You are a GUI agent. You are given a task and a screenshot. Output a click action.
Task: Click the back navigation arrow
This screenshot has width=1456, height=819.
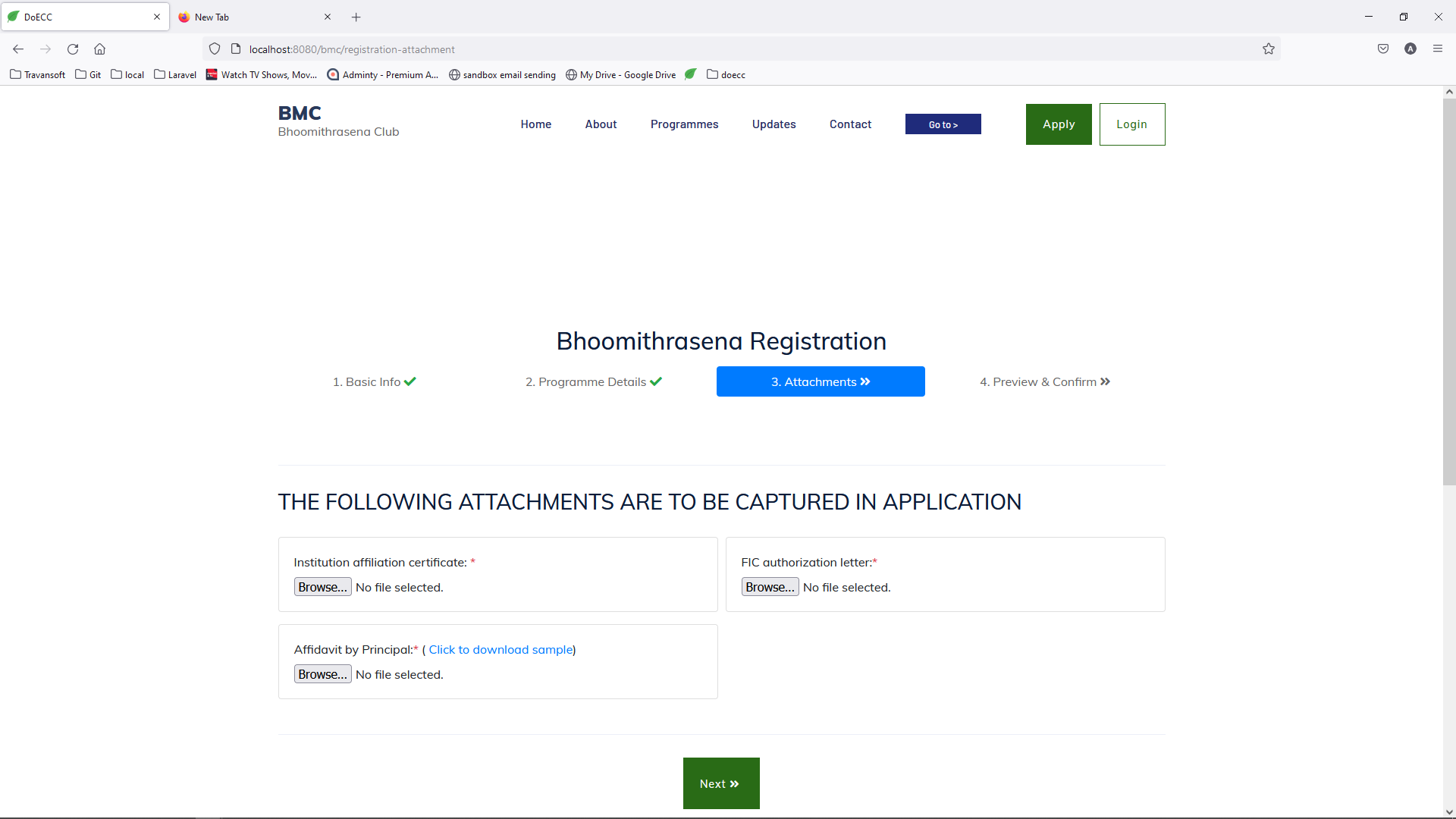(18, 49)
